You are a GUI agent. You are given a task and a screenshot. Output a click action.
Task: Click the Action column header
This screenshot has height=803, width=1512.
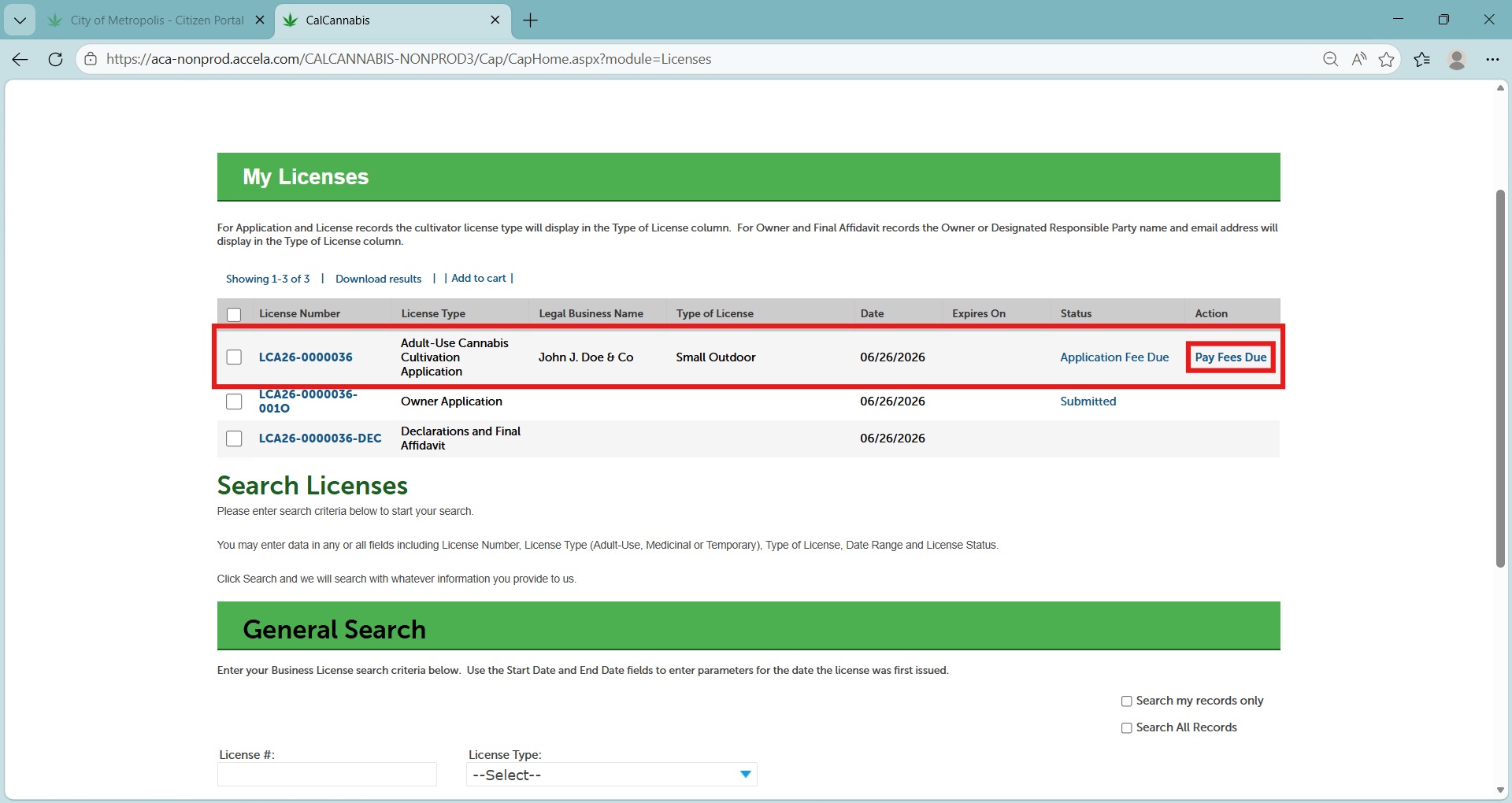1211,313
